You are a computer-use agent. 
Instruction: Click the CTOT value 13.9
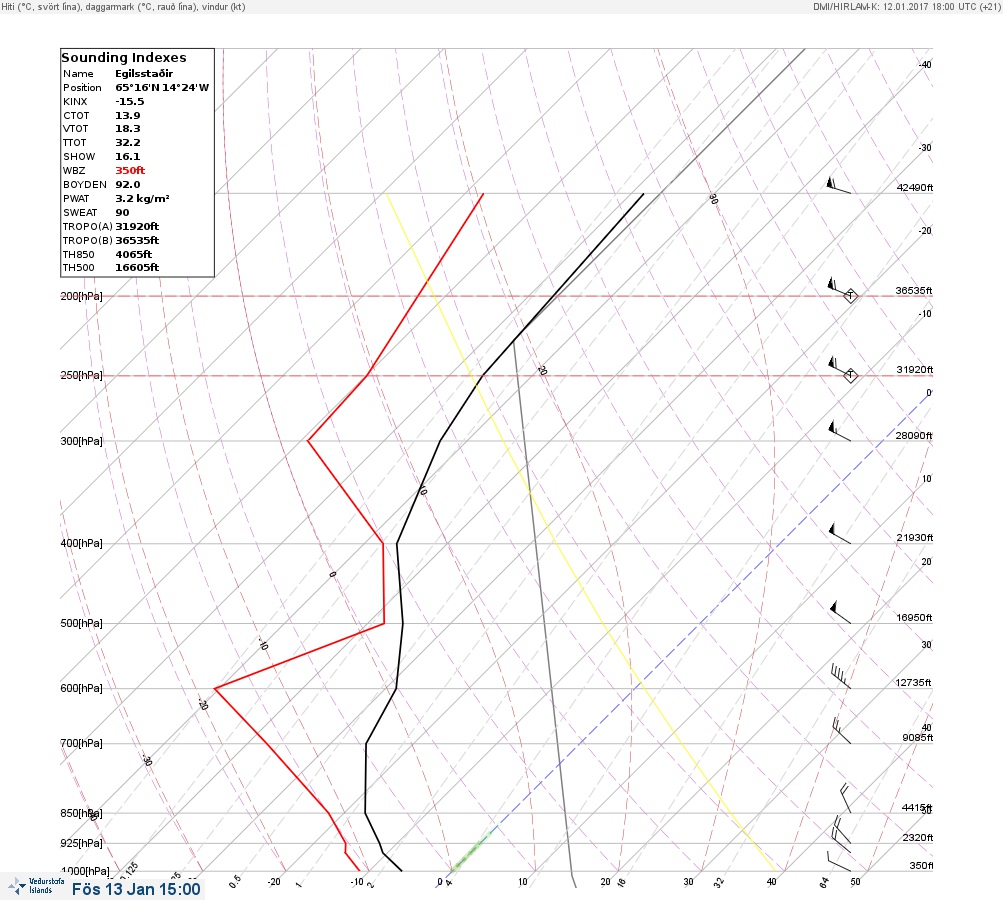(128, 116)
